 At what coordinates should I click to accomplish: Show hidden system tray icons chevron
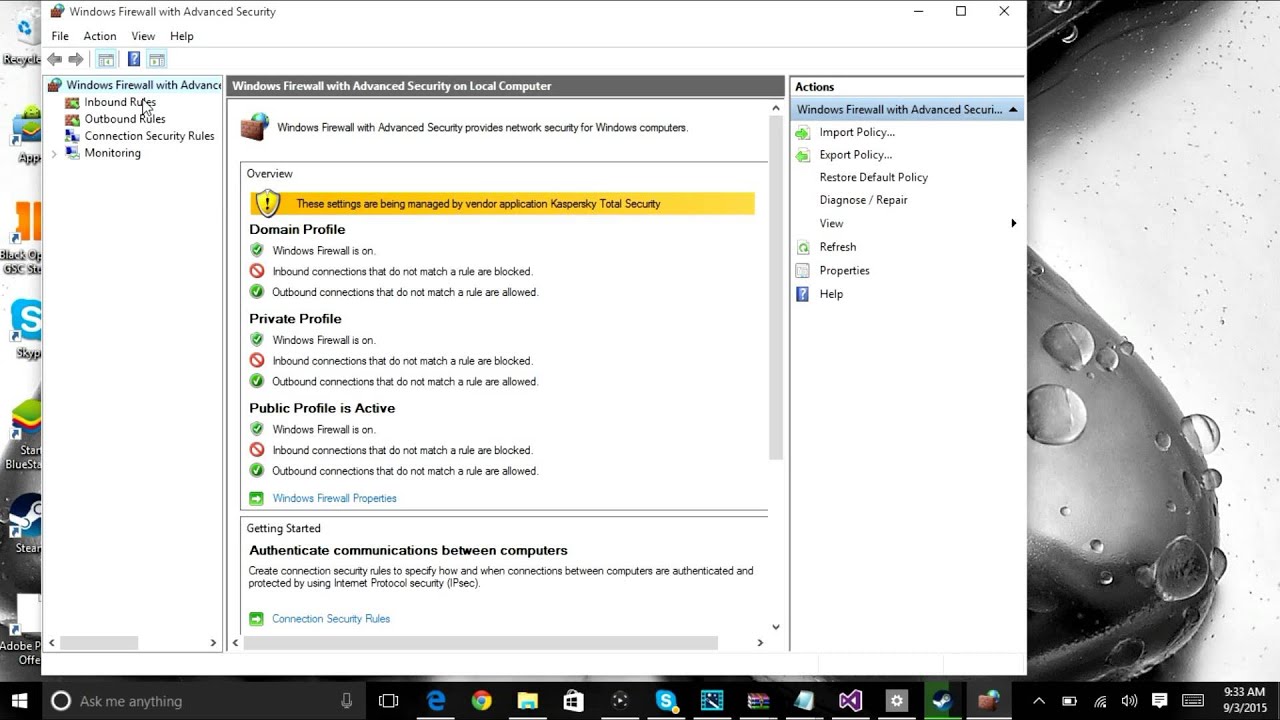coord(1039,701)
